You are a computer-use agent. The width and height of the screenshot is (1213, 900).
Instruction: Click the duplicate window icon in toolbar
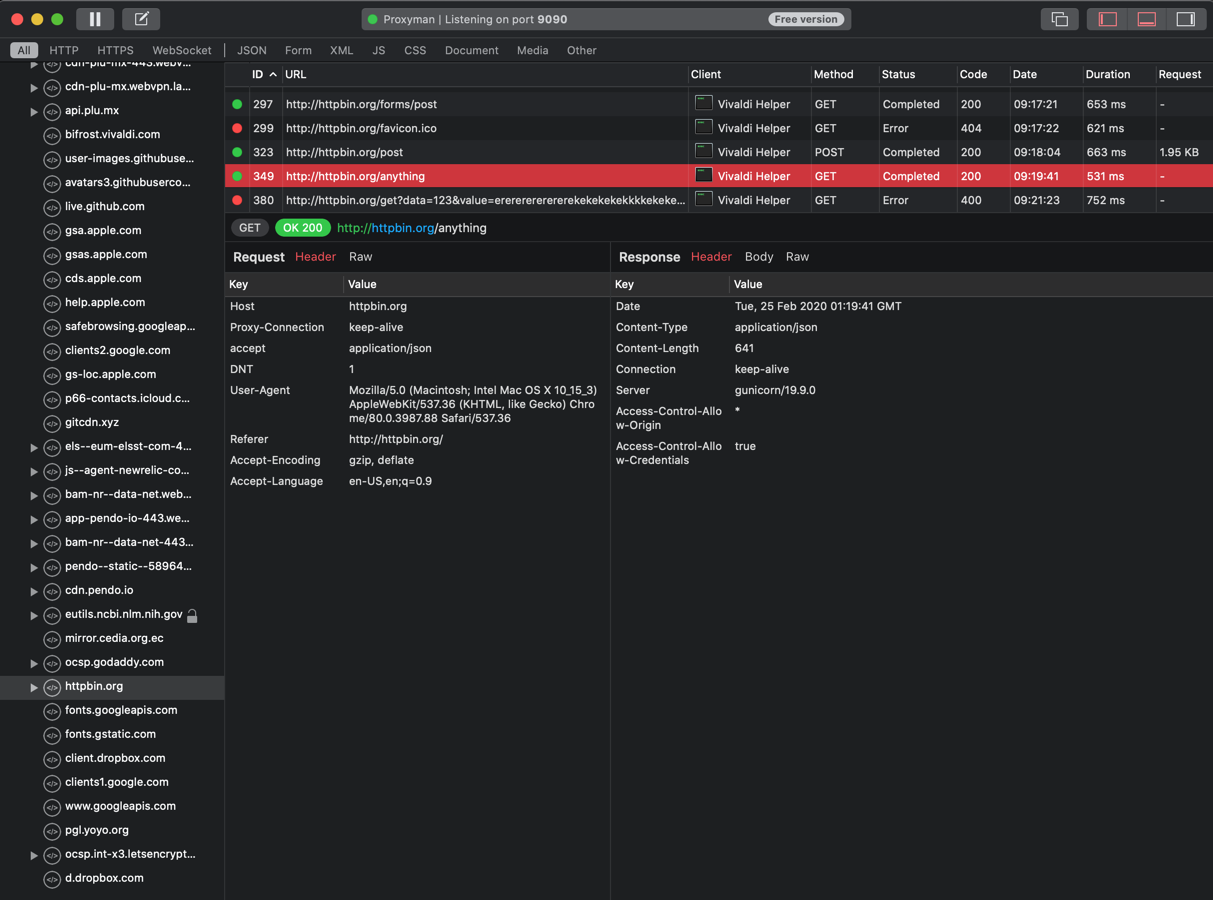[1059, 19]
